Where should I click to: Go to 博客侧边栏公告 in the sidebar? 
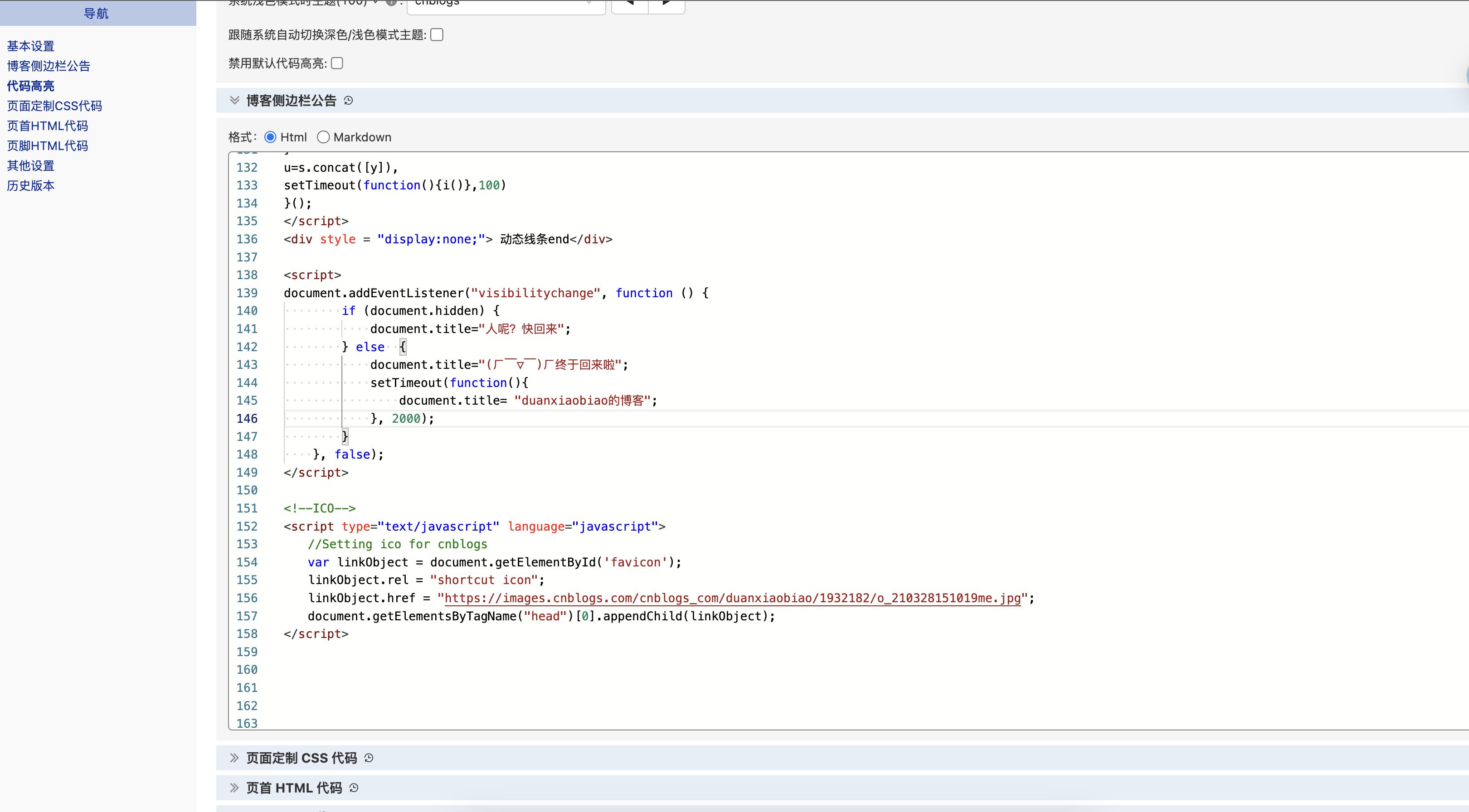49,66
